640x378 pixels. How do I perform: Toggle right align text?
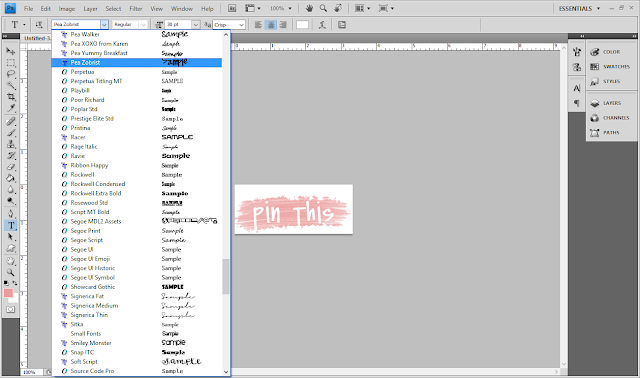pyautogui.click(x=282, y=25)
